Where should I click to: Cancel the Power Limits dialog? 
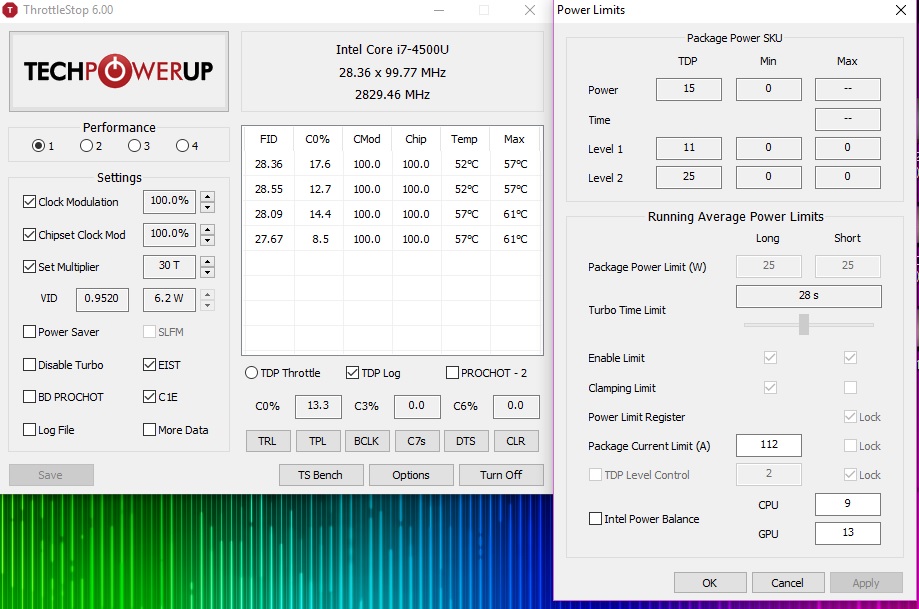788,583
